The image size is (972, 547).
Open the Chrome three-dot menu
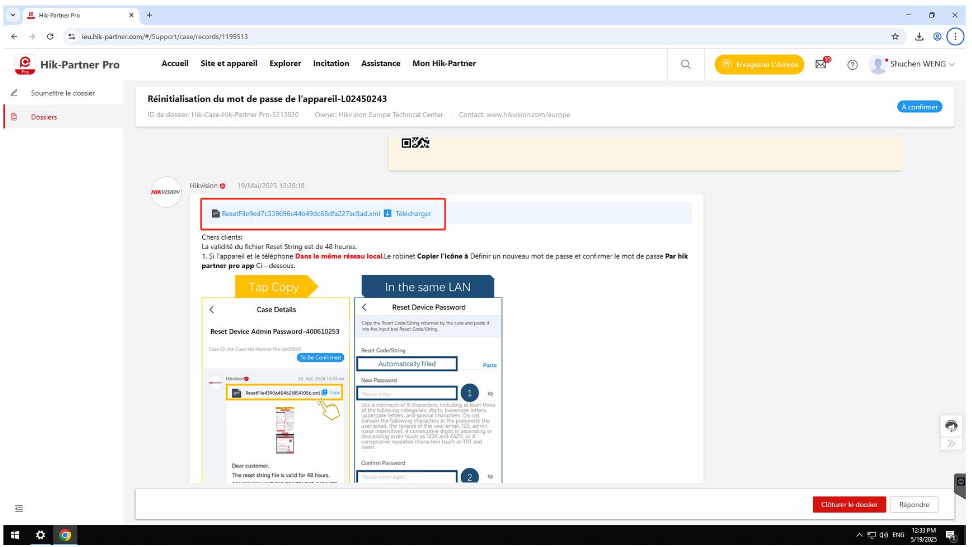click(955, 37)
